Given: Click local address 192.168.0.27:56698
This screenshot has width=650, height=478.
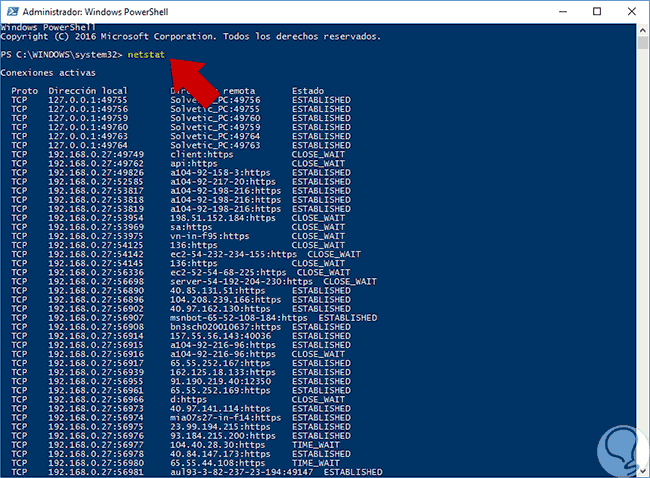Looking at the screenshot, I should [96, 282].
